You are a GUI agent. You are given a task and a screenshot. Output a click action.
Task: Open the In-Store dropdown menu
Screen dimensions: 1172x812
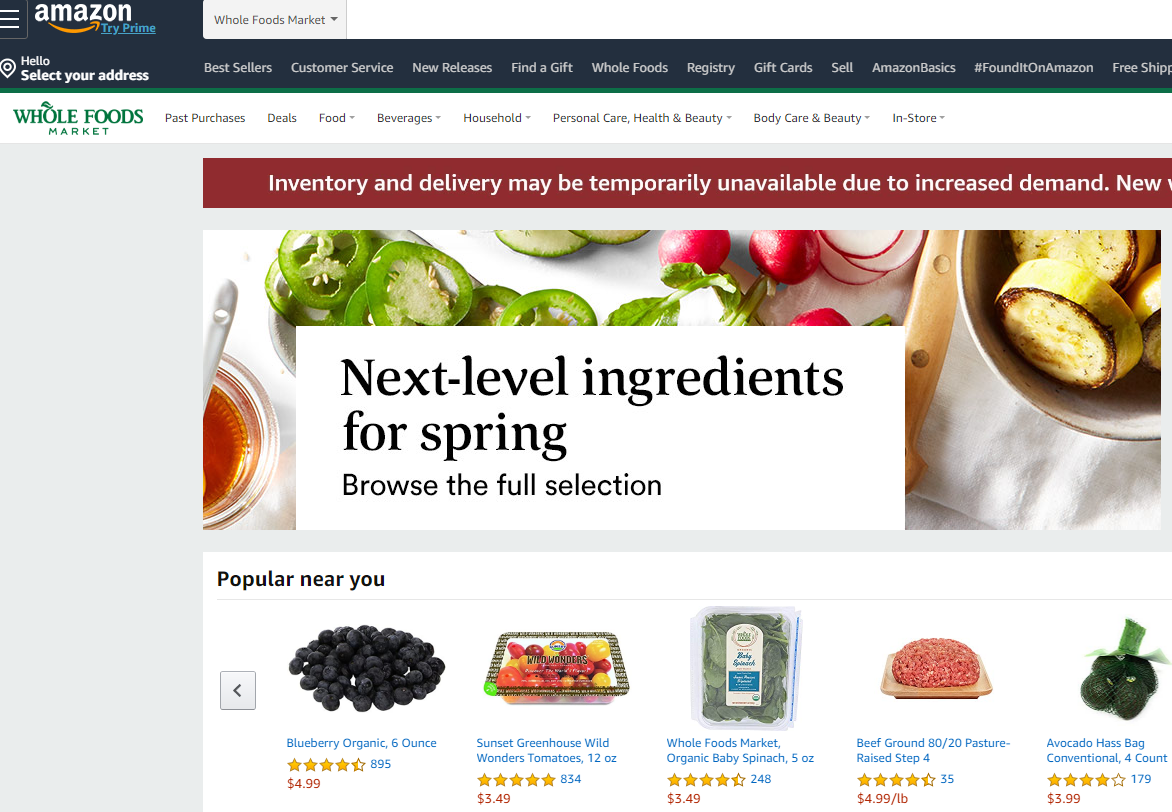tap(919, 118)
